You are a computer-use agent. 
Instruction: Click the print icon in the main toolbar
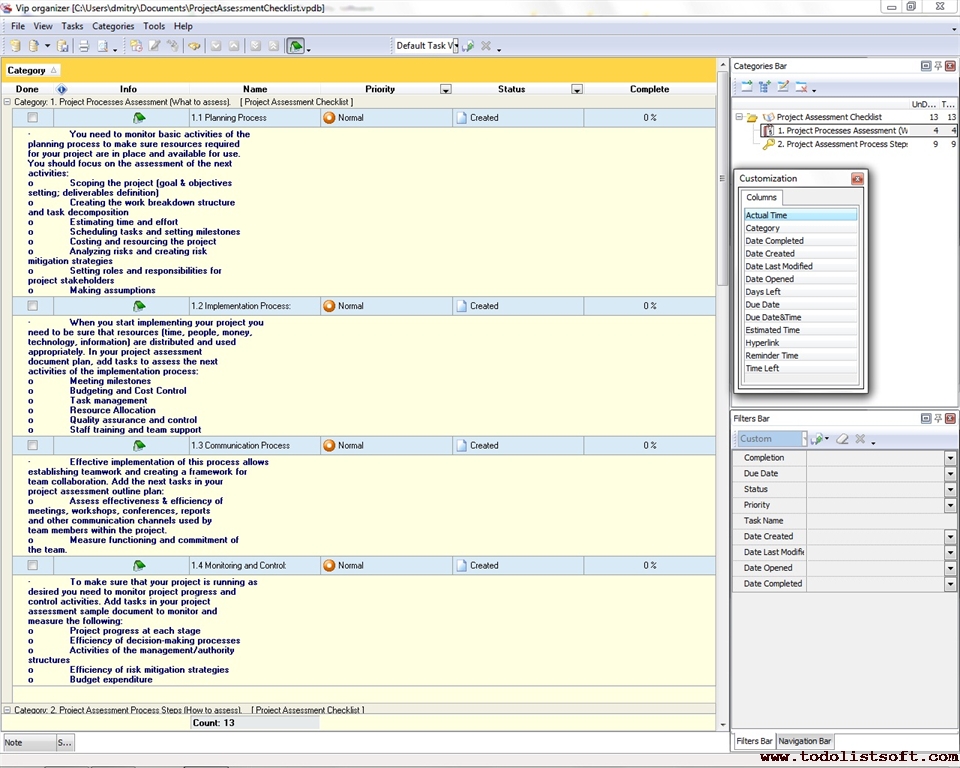coord(84,46)
